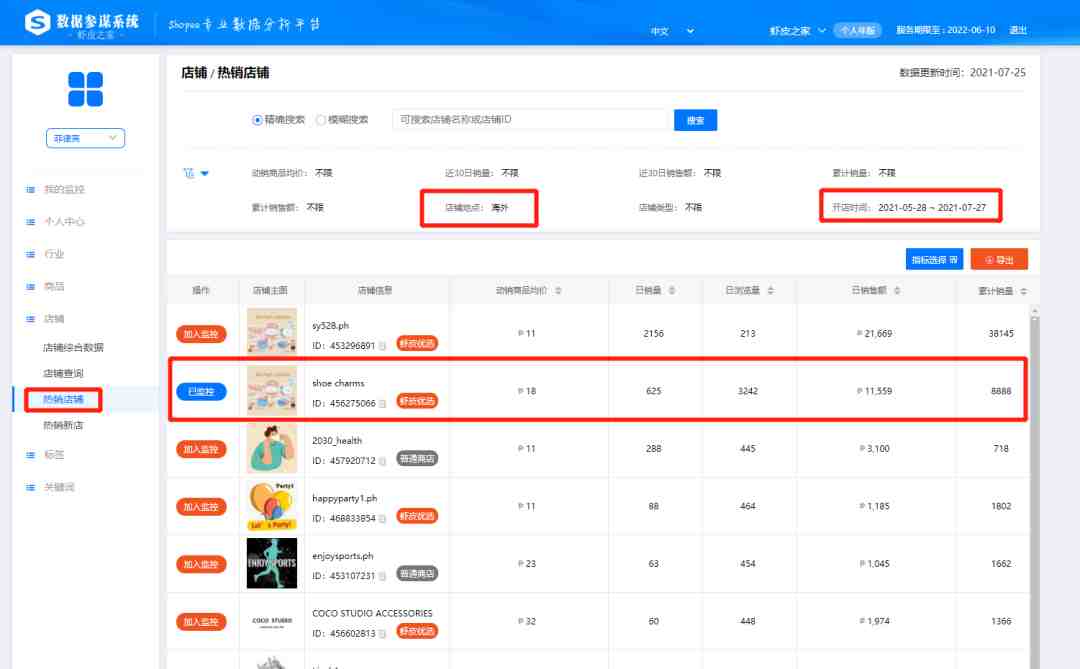This screenshot has width=1080, height=669.
Task: Open 我的监控 in the sidebar menu
Action: (64, 189)
